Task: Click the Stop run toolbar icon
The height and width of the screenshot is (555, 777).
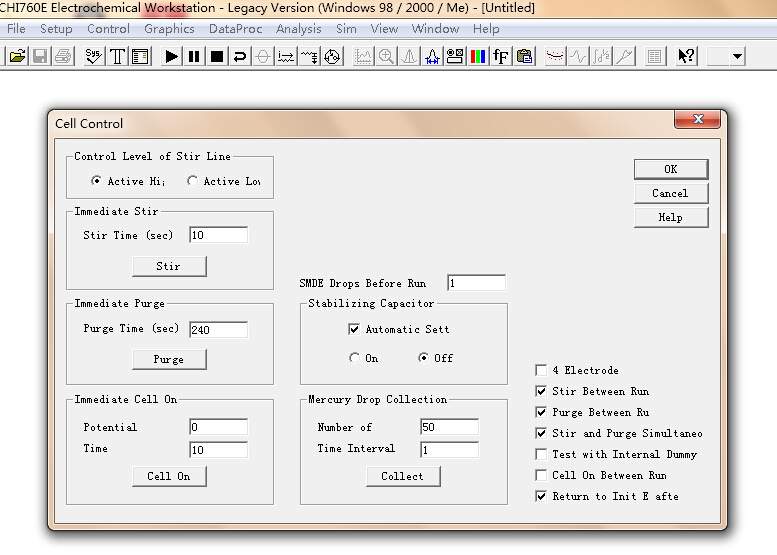Action: 216,56
